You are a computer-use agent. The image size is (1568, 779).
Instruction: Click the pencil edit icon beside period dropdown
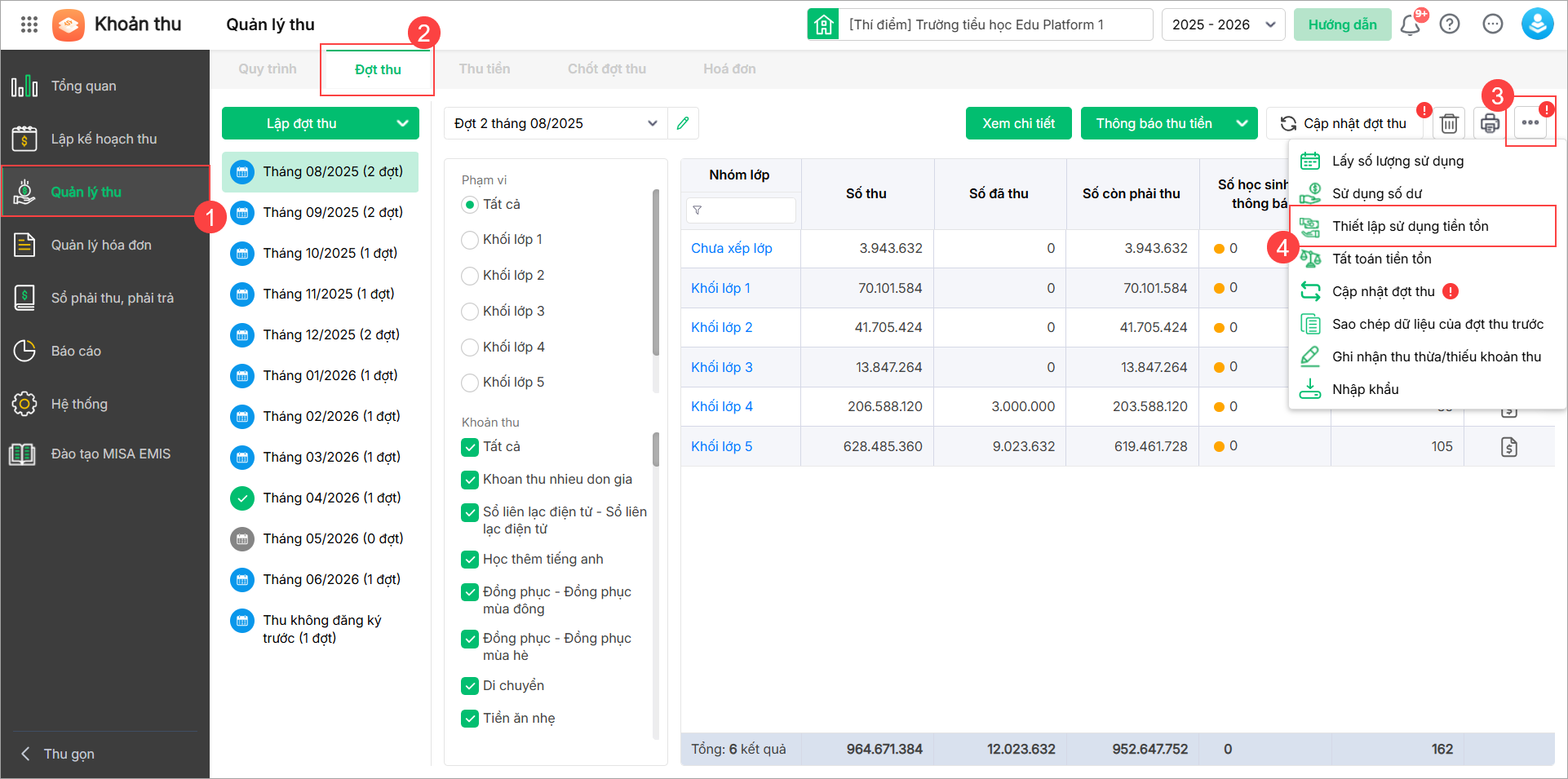click(x=683, y=123)
